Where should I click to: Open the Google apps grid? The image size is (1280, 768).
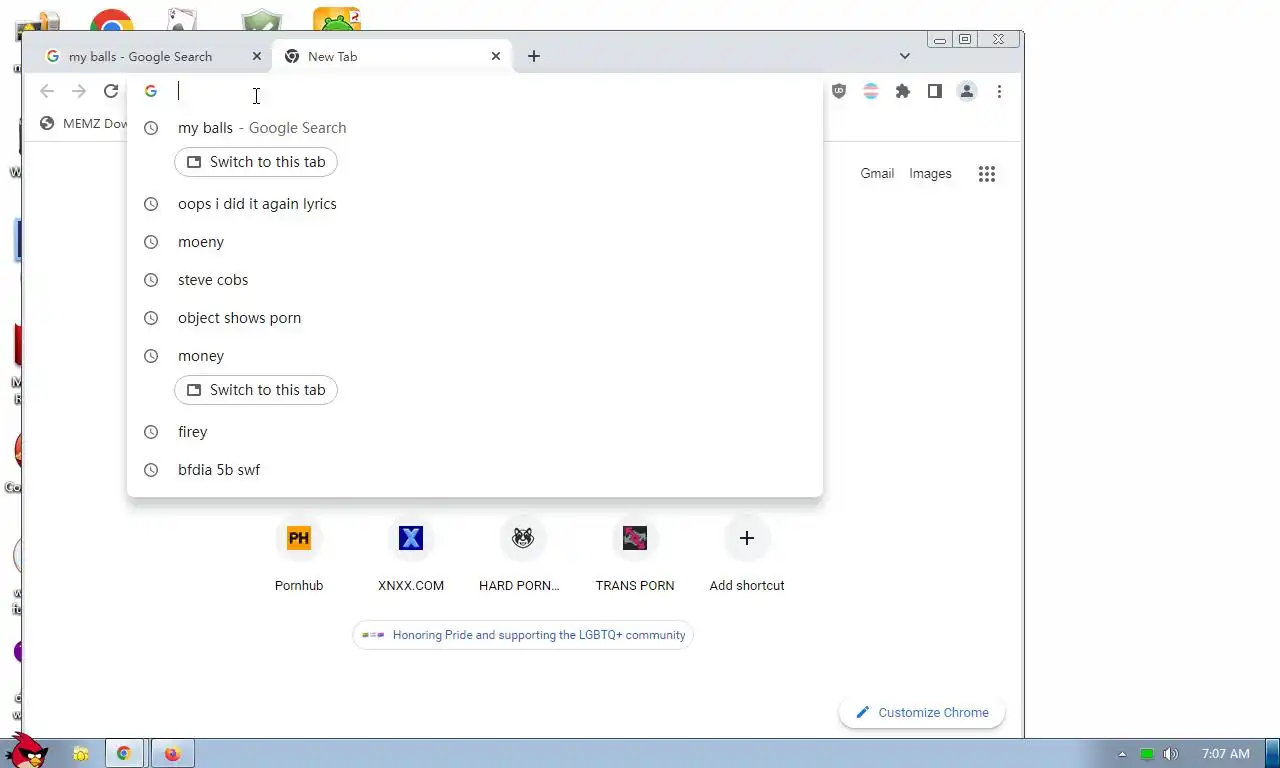point(987,174)
